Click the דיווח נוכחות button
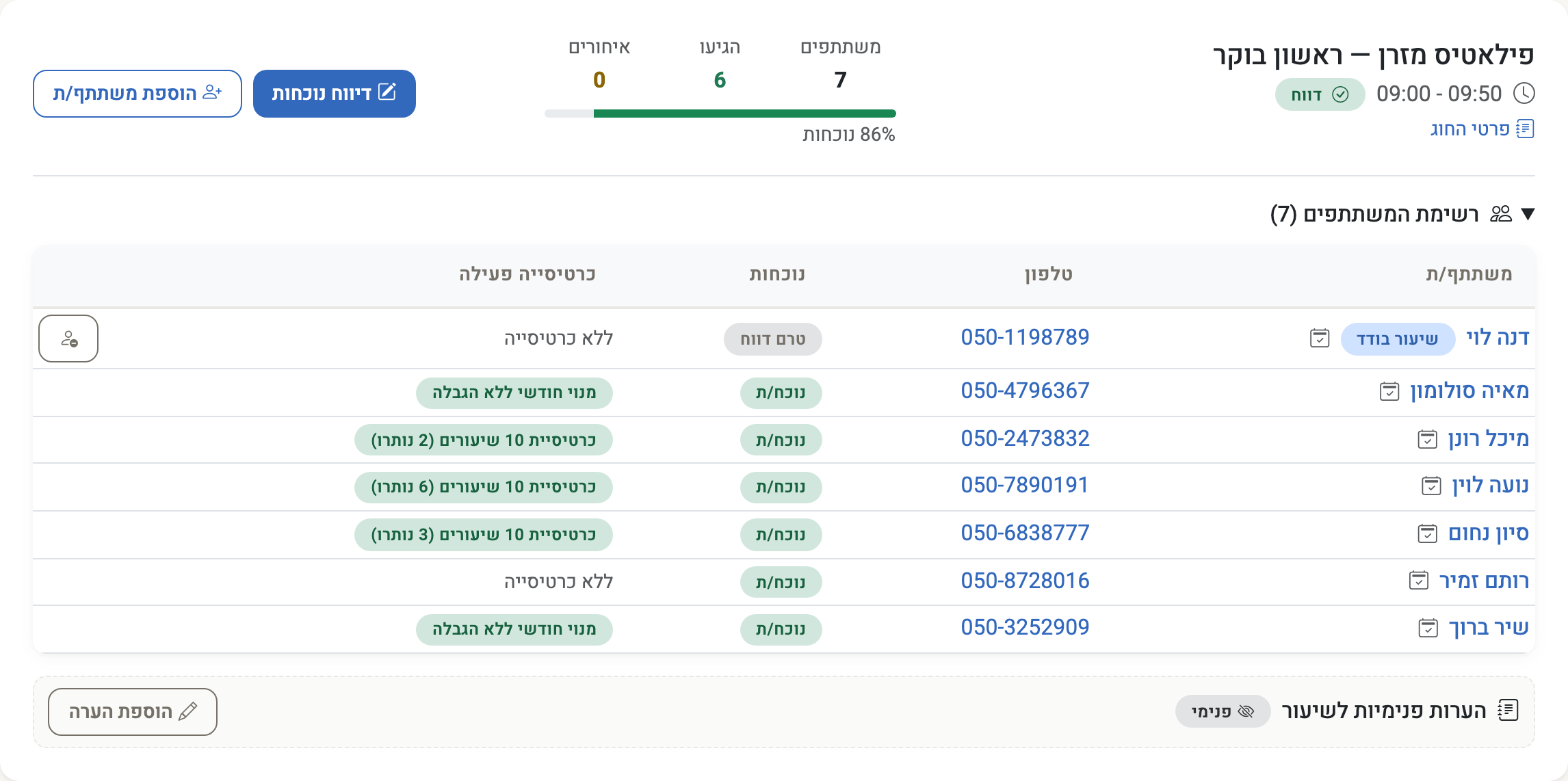This screenshot has width=1568, height=781. coord(335,94)
